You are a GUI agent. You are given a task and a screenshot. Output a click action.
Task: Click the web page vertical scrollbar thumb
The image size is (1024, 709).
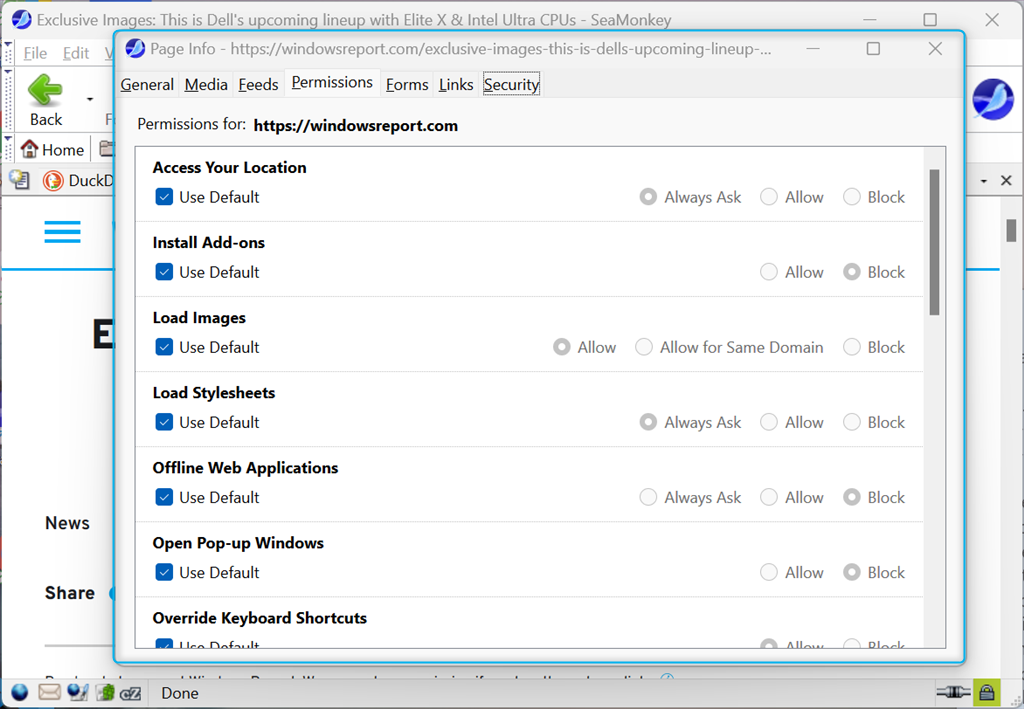(x=1011, y=230)
